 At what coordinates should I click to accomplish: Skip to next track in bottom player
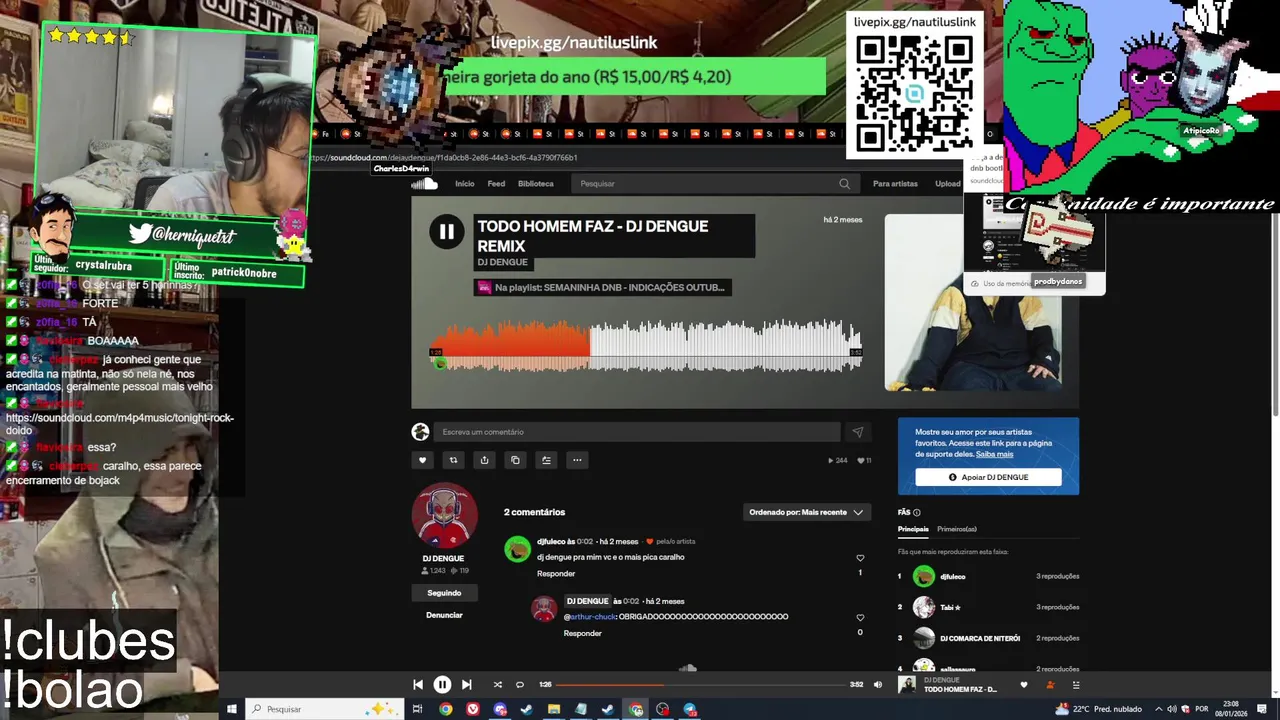coord(466,685)
